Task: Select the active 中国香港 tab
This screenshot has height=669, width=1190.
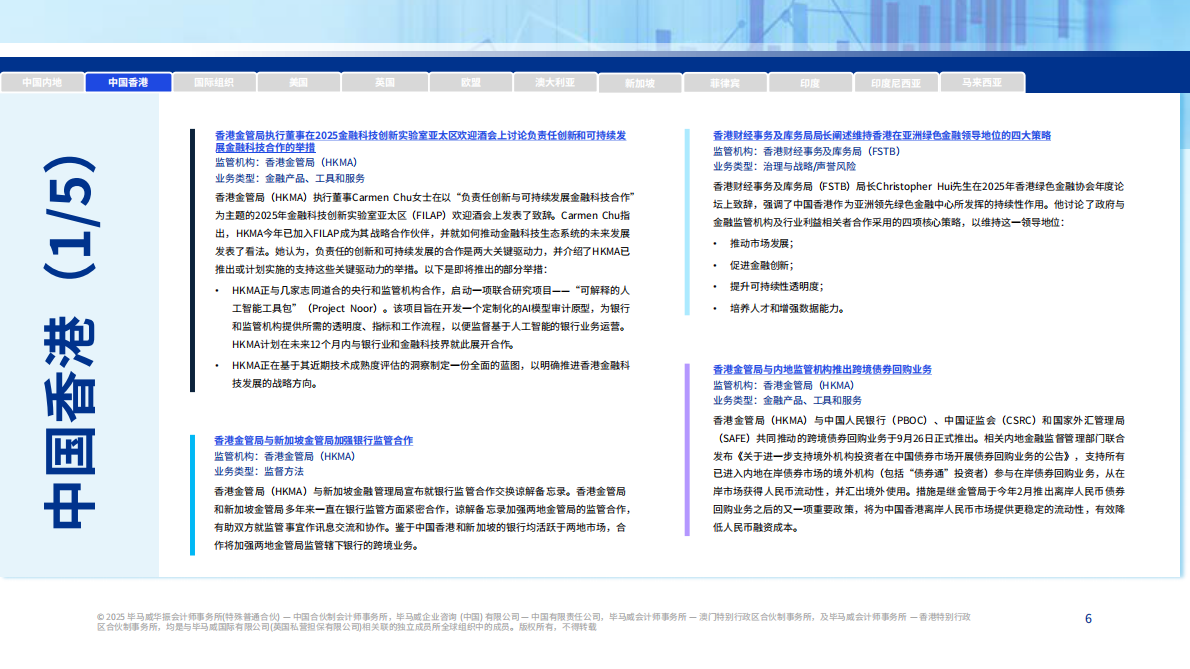Action: [x=128, y=83]
